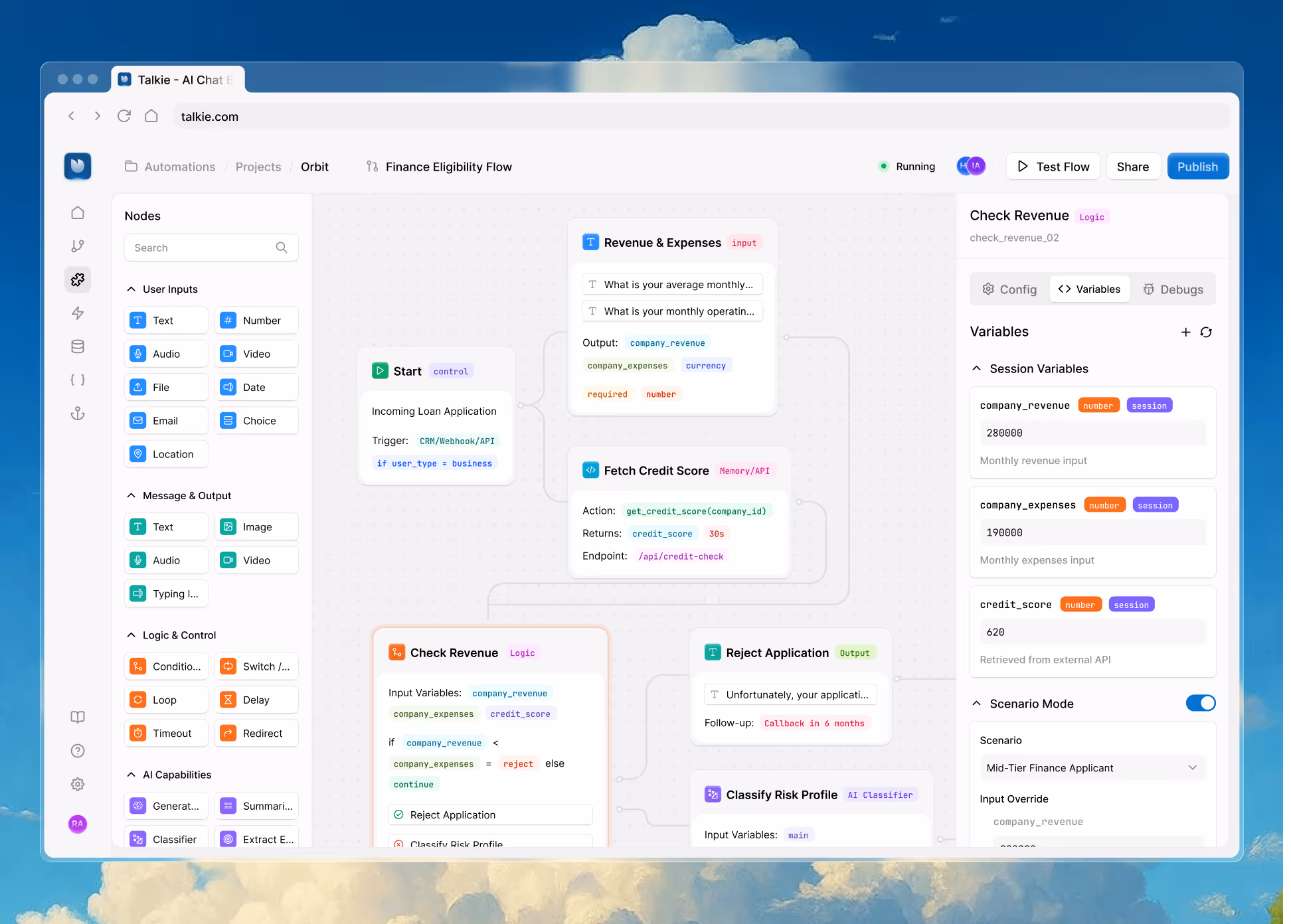
Task: Select the Fetch Credit Score node title
Action: tap(657, 471)
